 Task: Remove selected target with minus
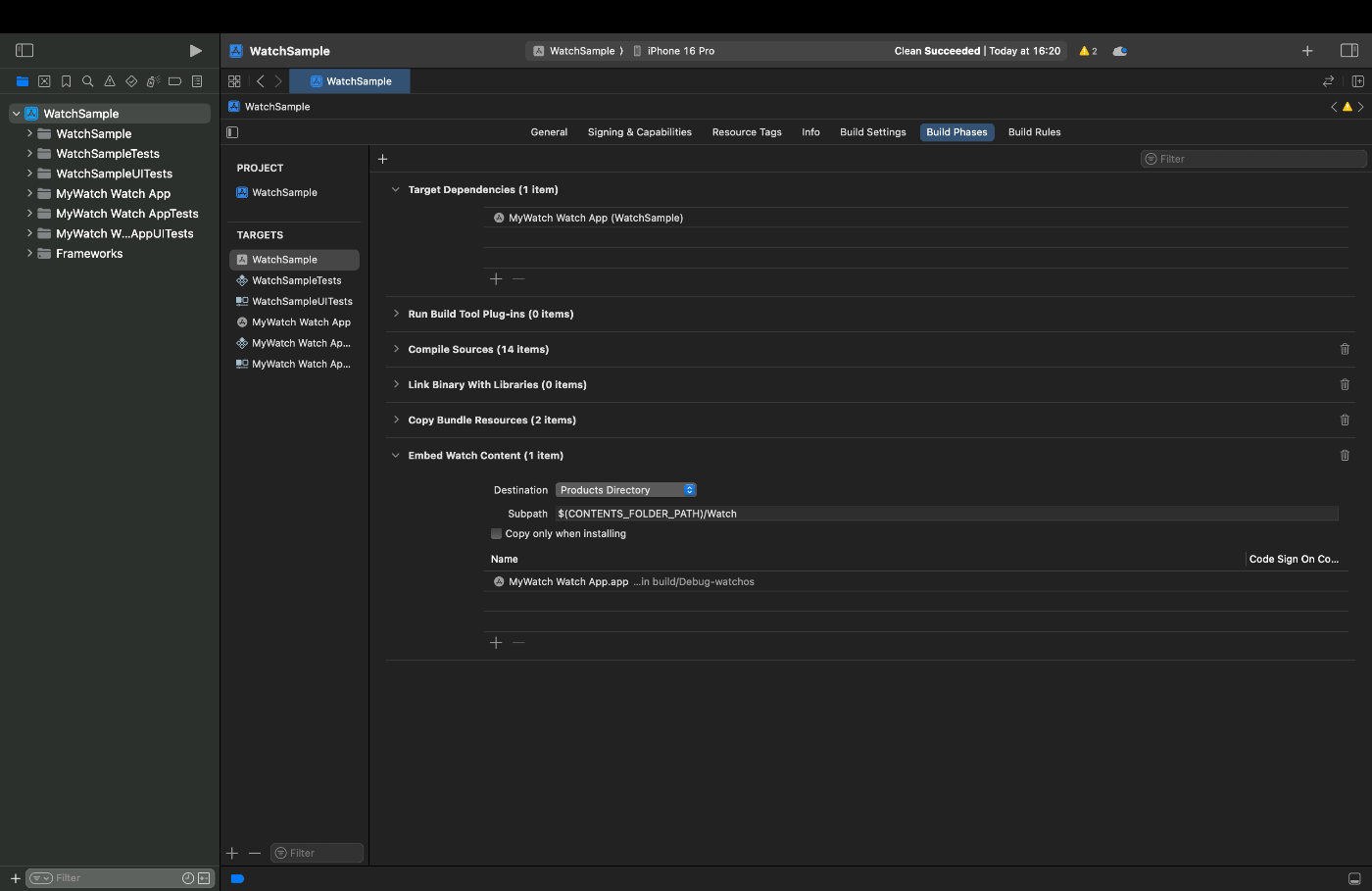255,853
